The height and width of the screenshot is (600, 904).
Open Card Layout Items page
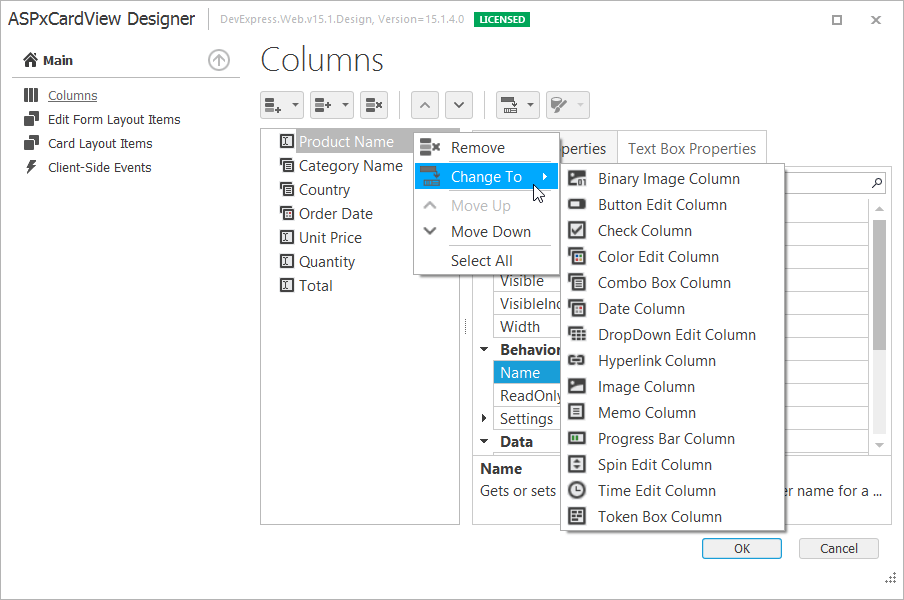click(100, 144)
